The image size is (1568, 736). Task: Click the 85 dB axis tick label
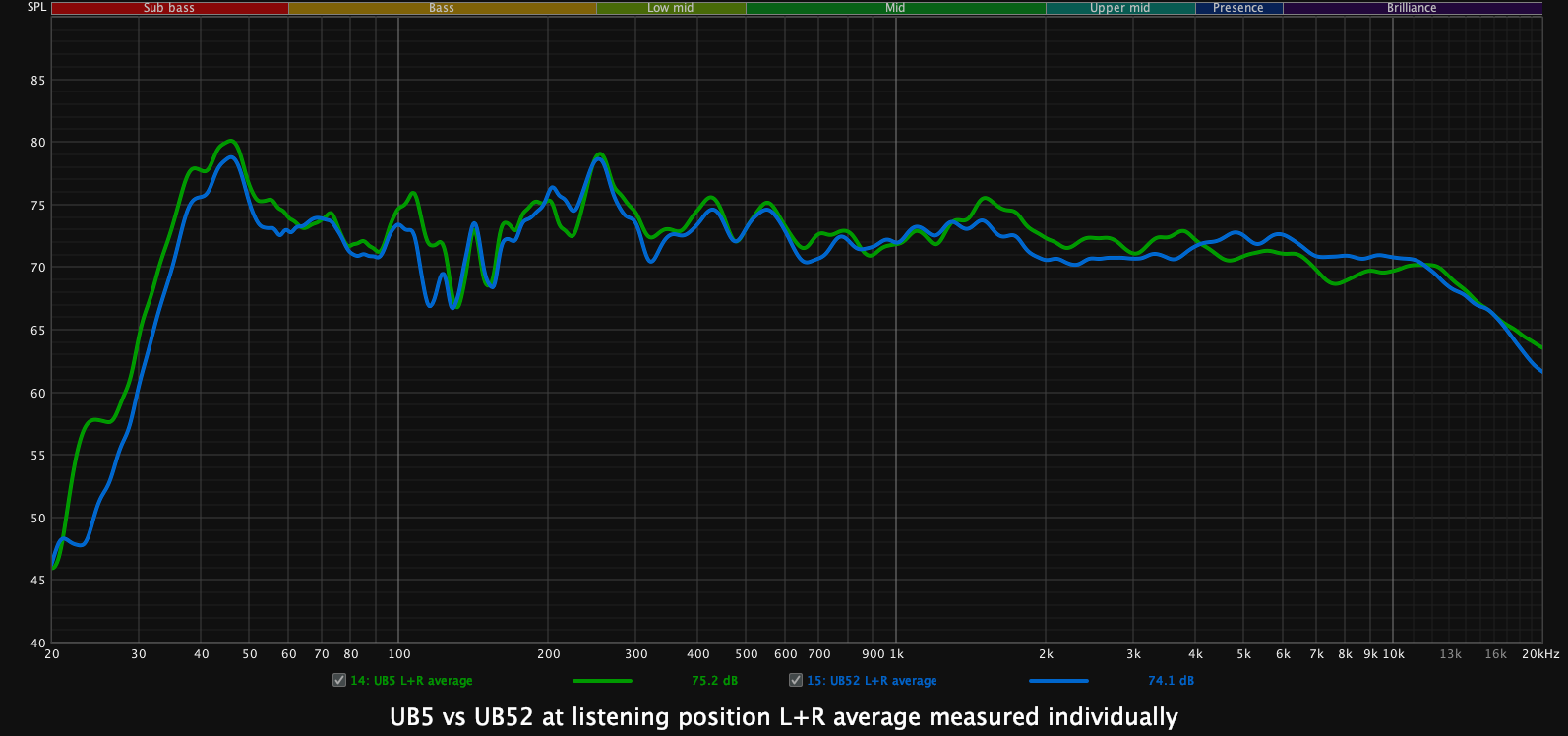pos(38,81)
